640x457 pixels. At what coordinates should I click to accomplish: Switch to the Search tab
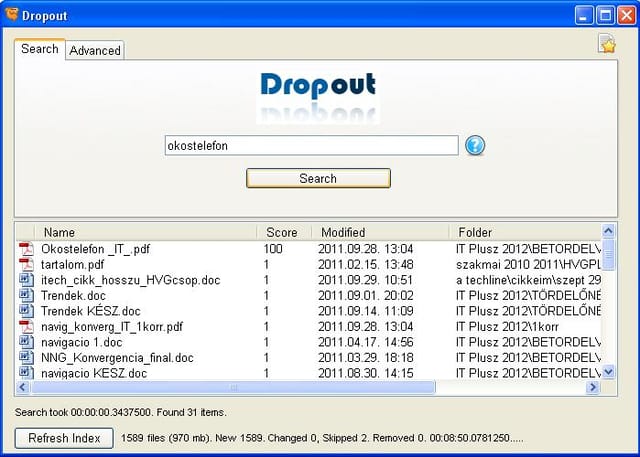[40, 49]
